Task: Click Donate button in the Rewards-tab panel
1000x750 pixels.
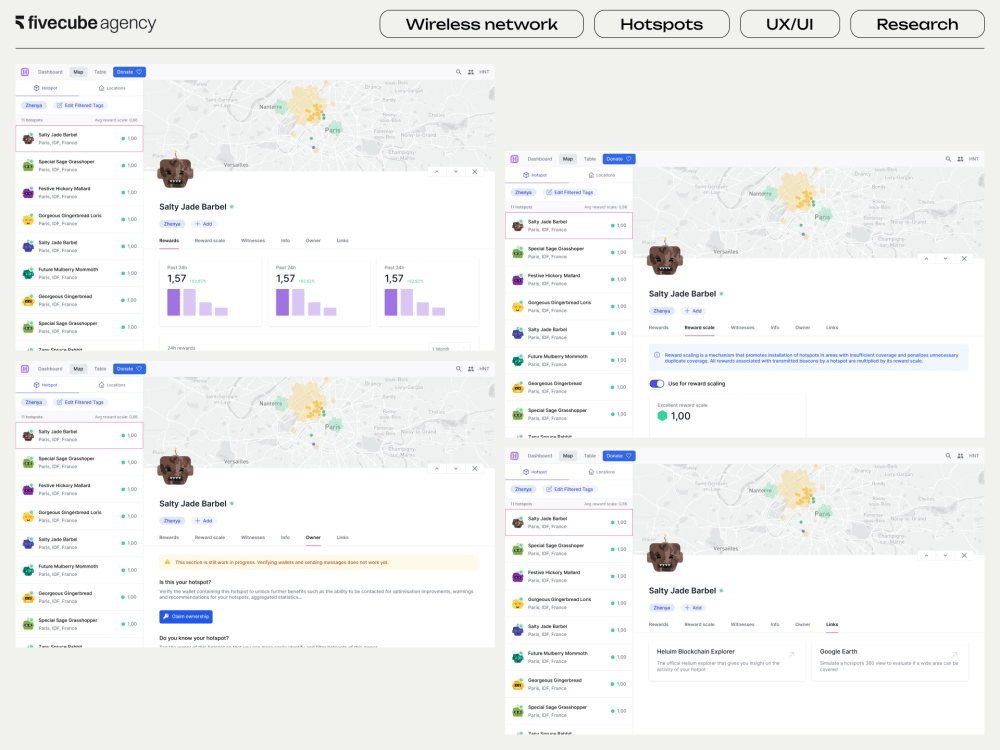Action: tap(129, 72)
